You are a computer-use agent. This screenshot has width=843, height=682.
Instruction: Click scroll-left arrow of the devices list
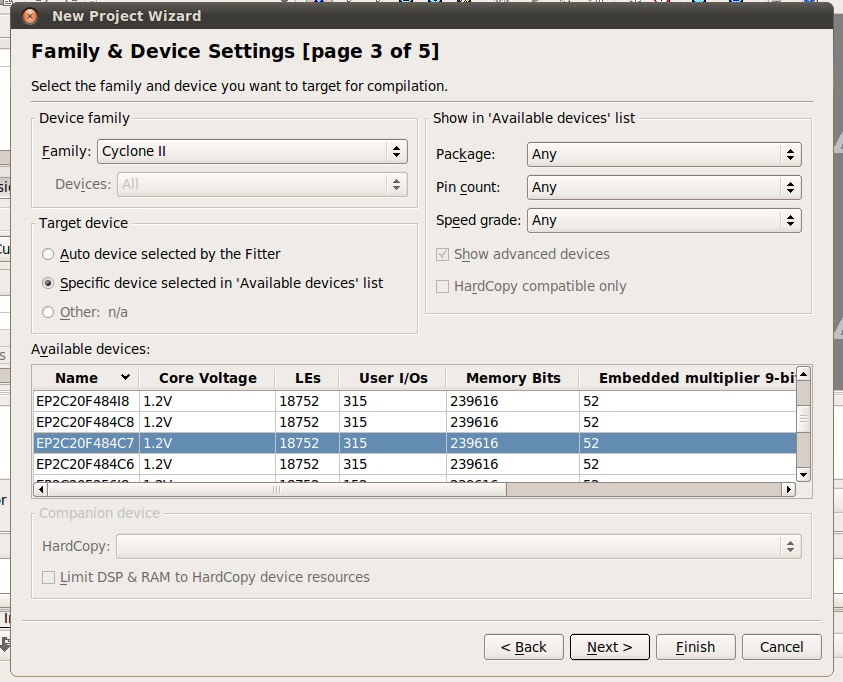tap(40, 490)
